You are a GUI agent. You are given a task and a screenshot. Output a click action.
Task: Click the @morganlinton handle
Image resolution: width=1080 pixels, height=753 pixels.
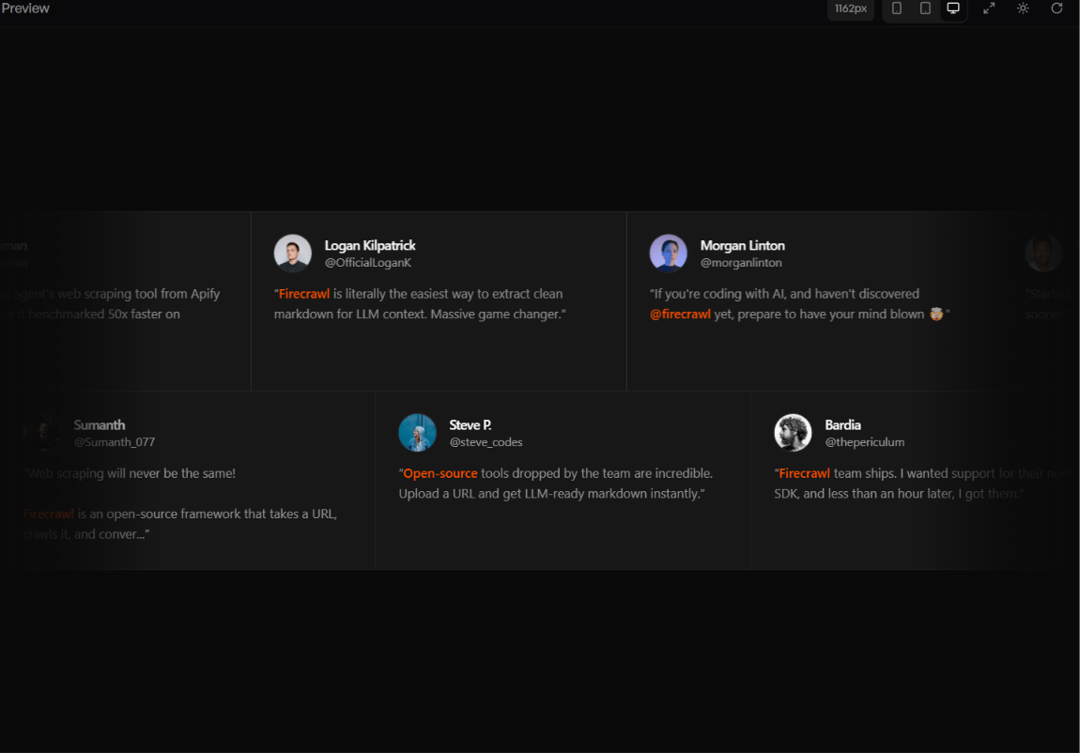click(x=741, y=262)
